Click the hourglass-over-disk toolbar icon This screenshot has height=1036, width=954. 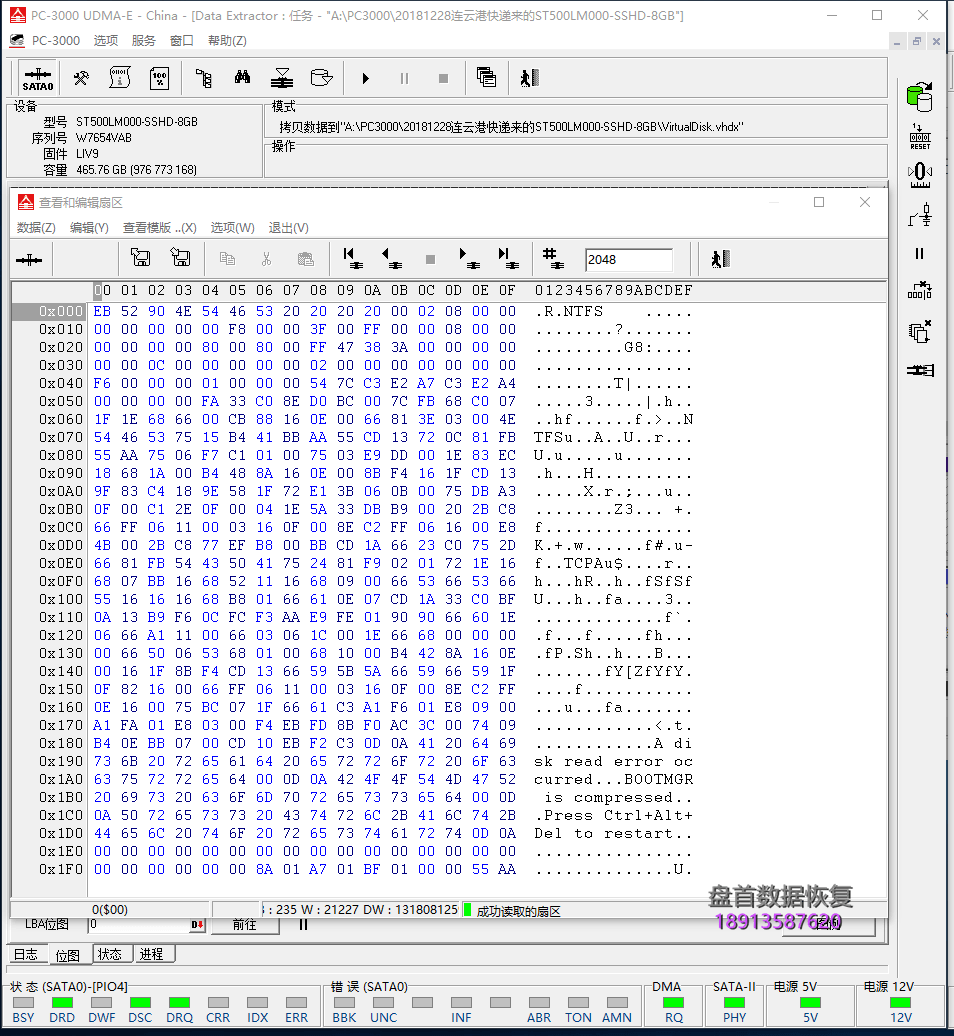pyautogui.click(x=282, y=78)
